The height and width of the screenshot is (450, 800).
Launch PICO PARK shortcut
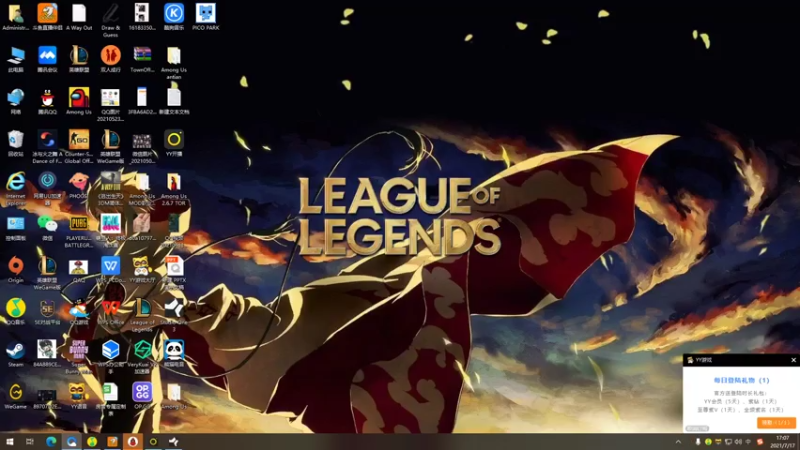click(205, 14)
